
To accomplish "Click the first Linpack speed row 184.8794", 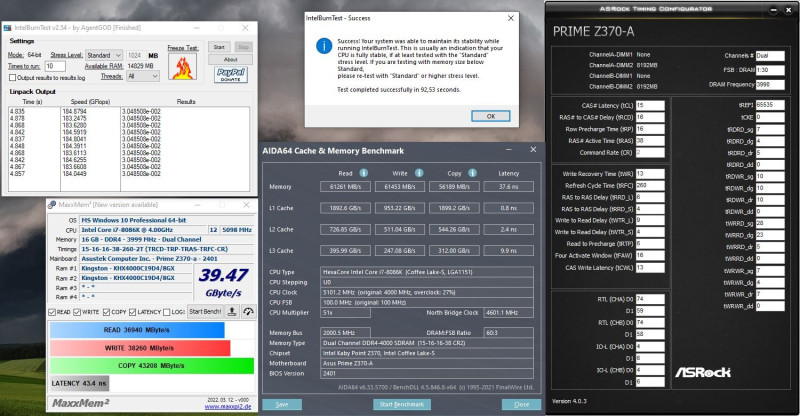I will (74, 111).
